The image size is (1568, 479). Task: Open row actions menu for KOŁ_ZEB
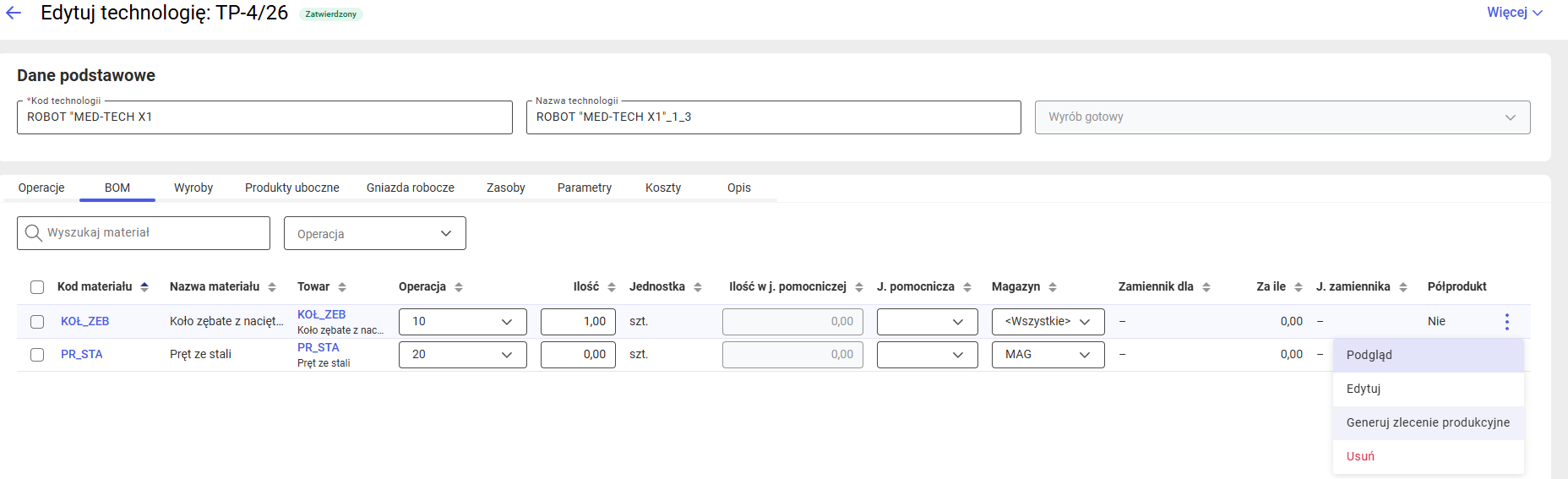click(1506, 322)
